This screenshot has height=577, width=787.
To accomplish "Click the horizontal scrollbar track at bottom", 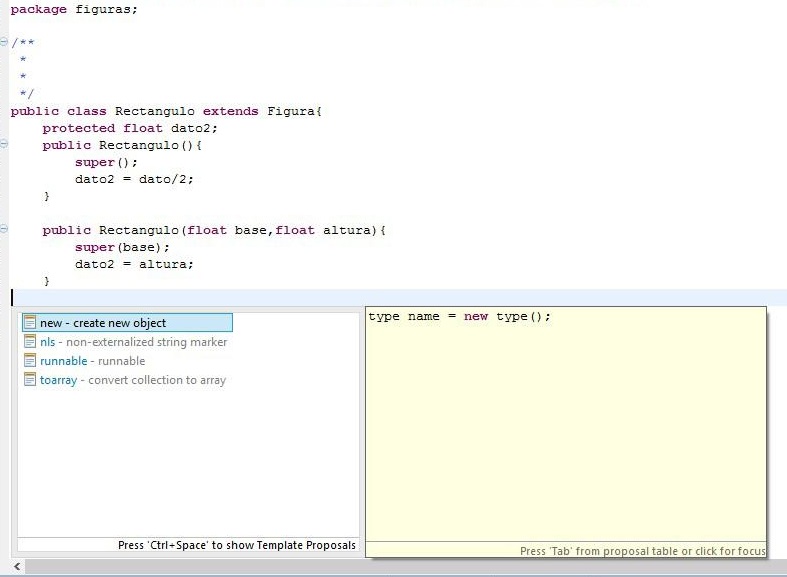I will tap(400, 567).
